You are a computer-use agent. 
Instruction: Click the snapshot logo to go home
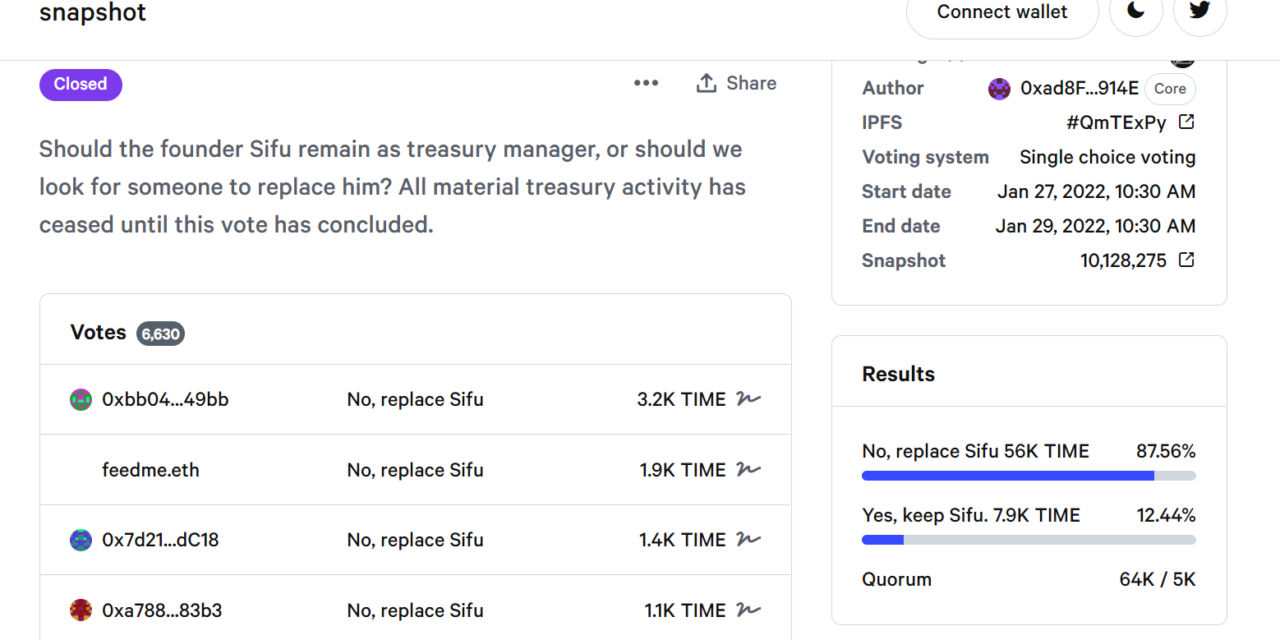click(x=92, y=13)
